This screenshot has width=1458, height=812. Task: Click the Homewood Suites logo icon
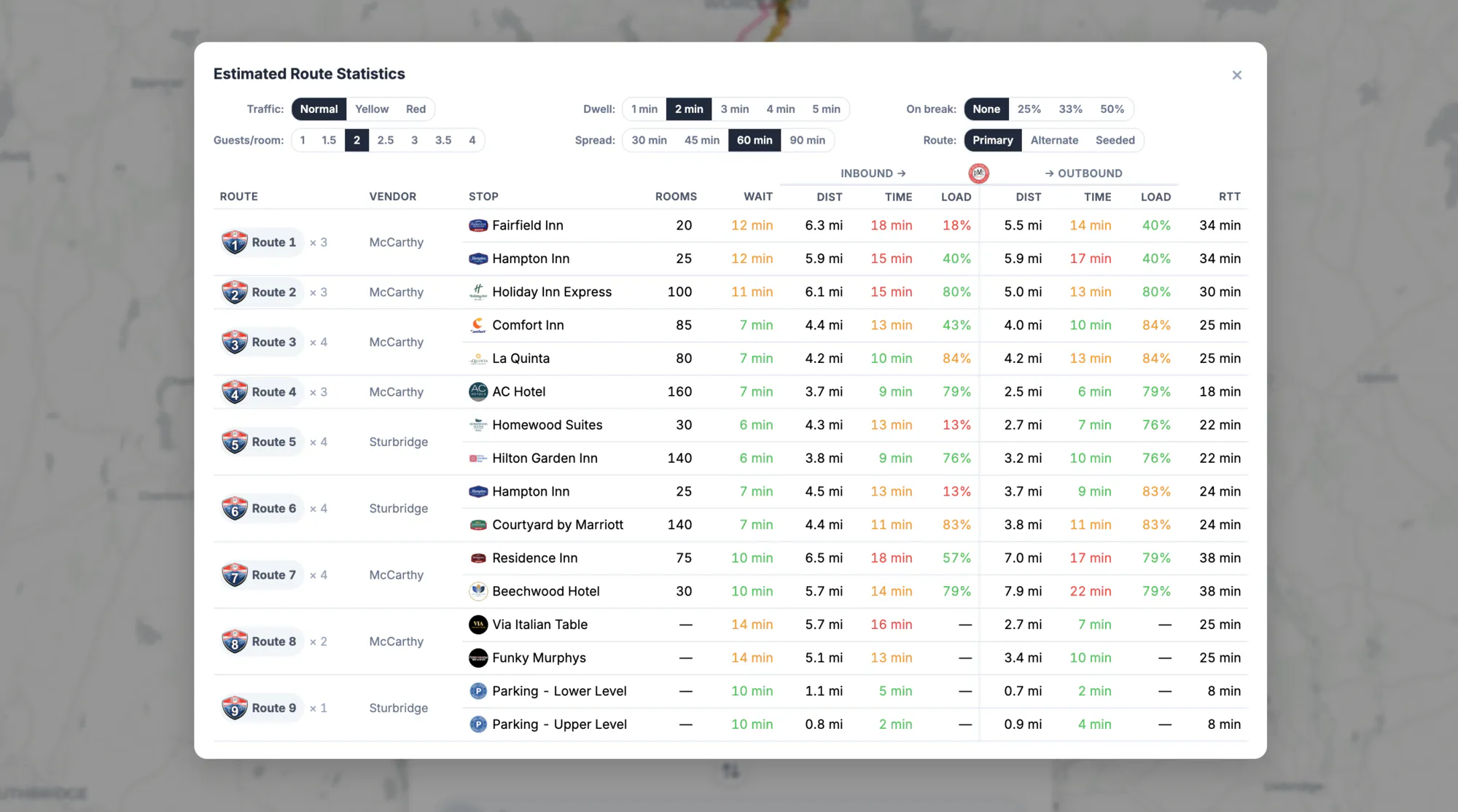click(478, 425)
